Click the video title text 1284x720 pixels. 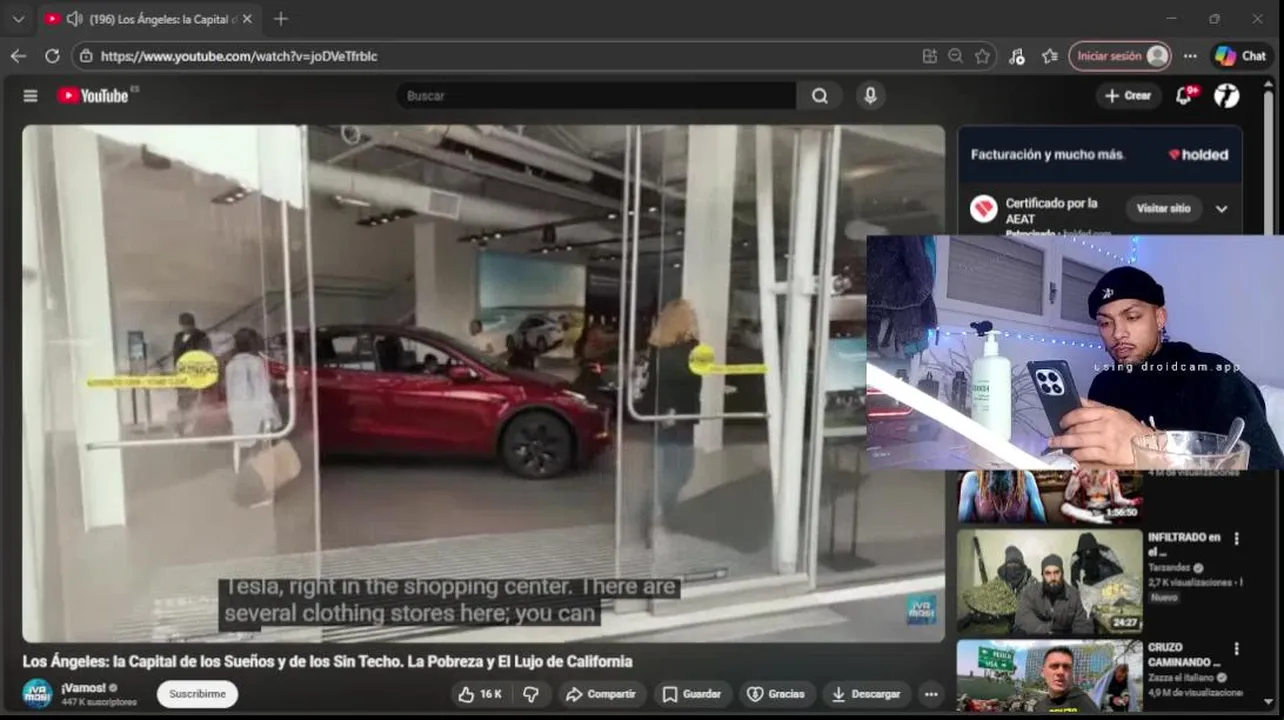[327, 662]
